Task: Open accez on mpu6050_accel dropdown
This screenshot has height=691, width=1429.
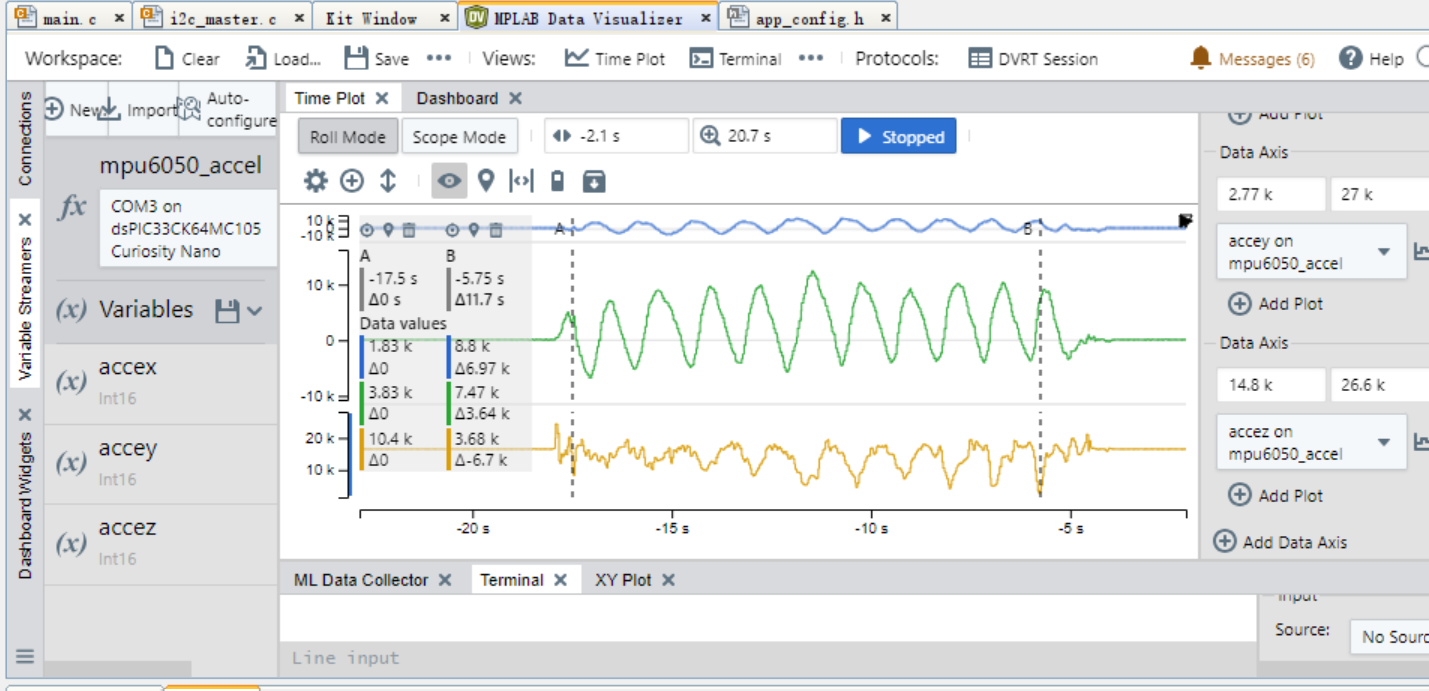Action: (x=1312, y=442)
